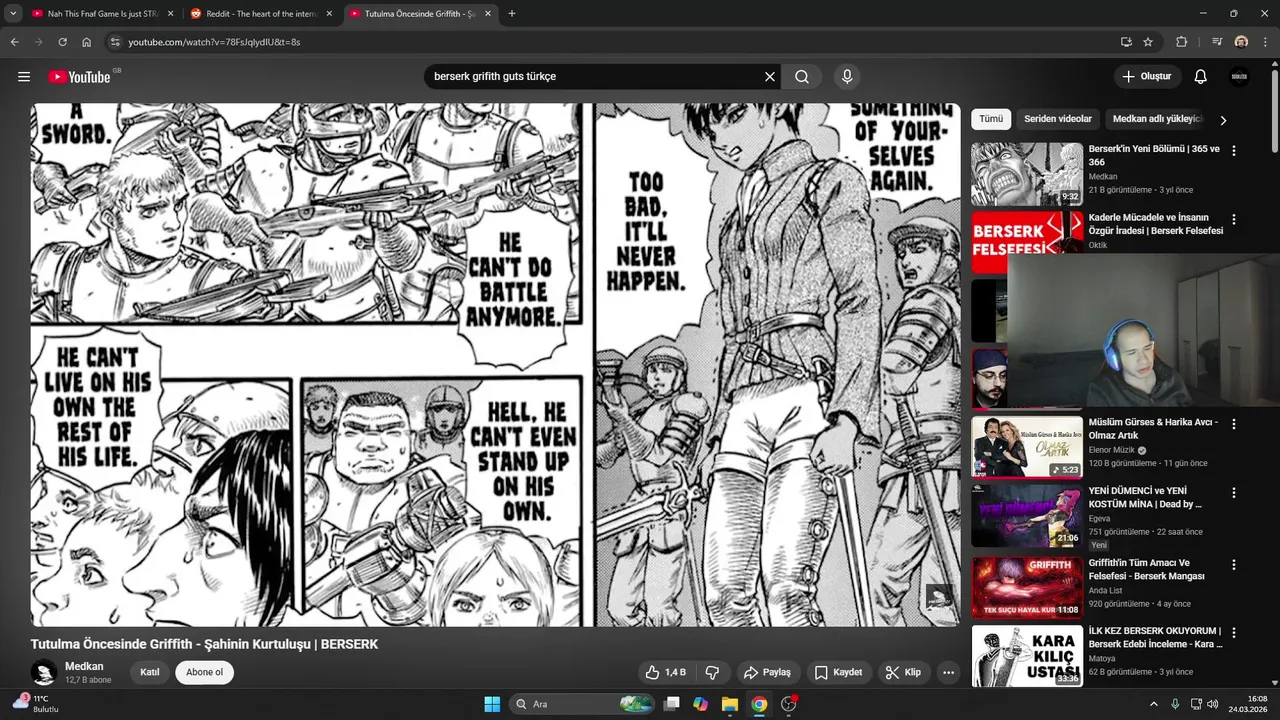Open options for İLK KEZ BERSERK OKUYORUM video
The width and height of the screenshot is (1280, 720).
point(1234,633)
